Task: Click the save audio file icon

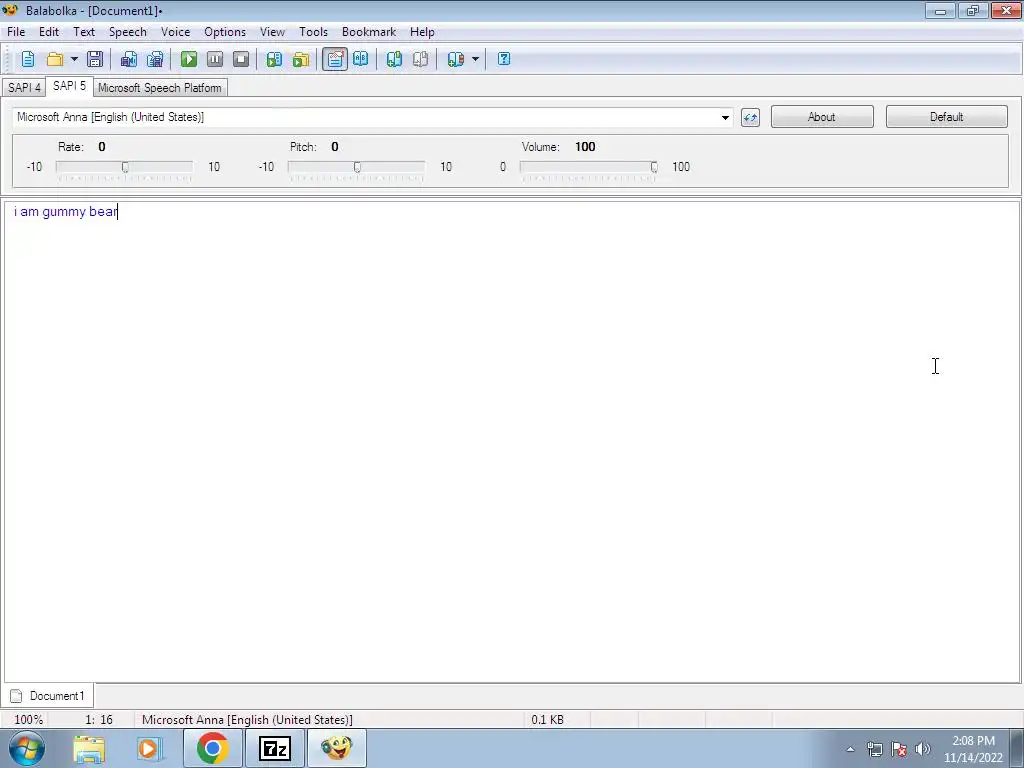Action: [x=129, y=59]
